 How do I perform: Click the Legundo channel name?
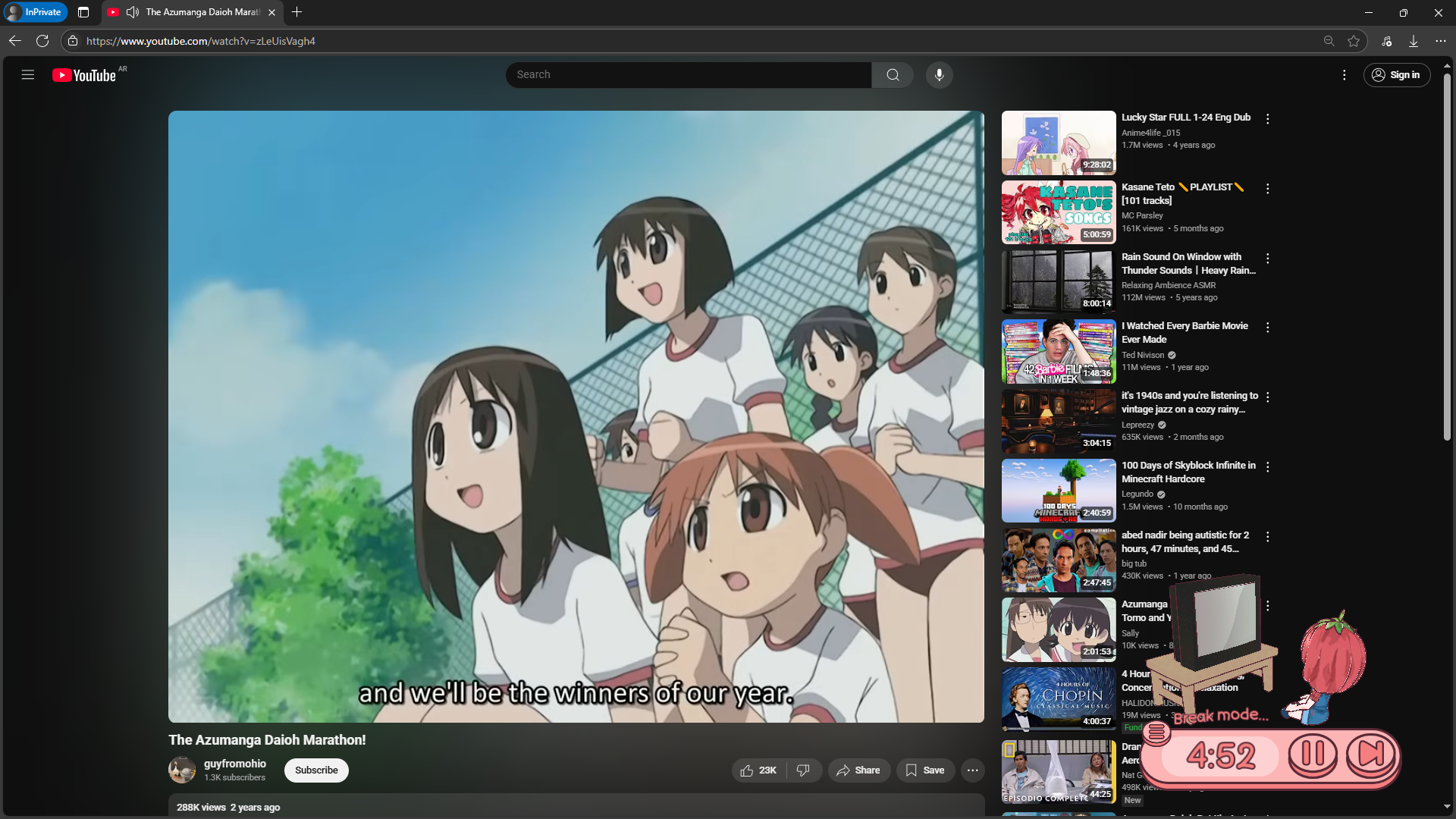pos(1137,494)
